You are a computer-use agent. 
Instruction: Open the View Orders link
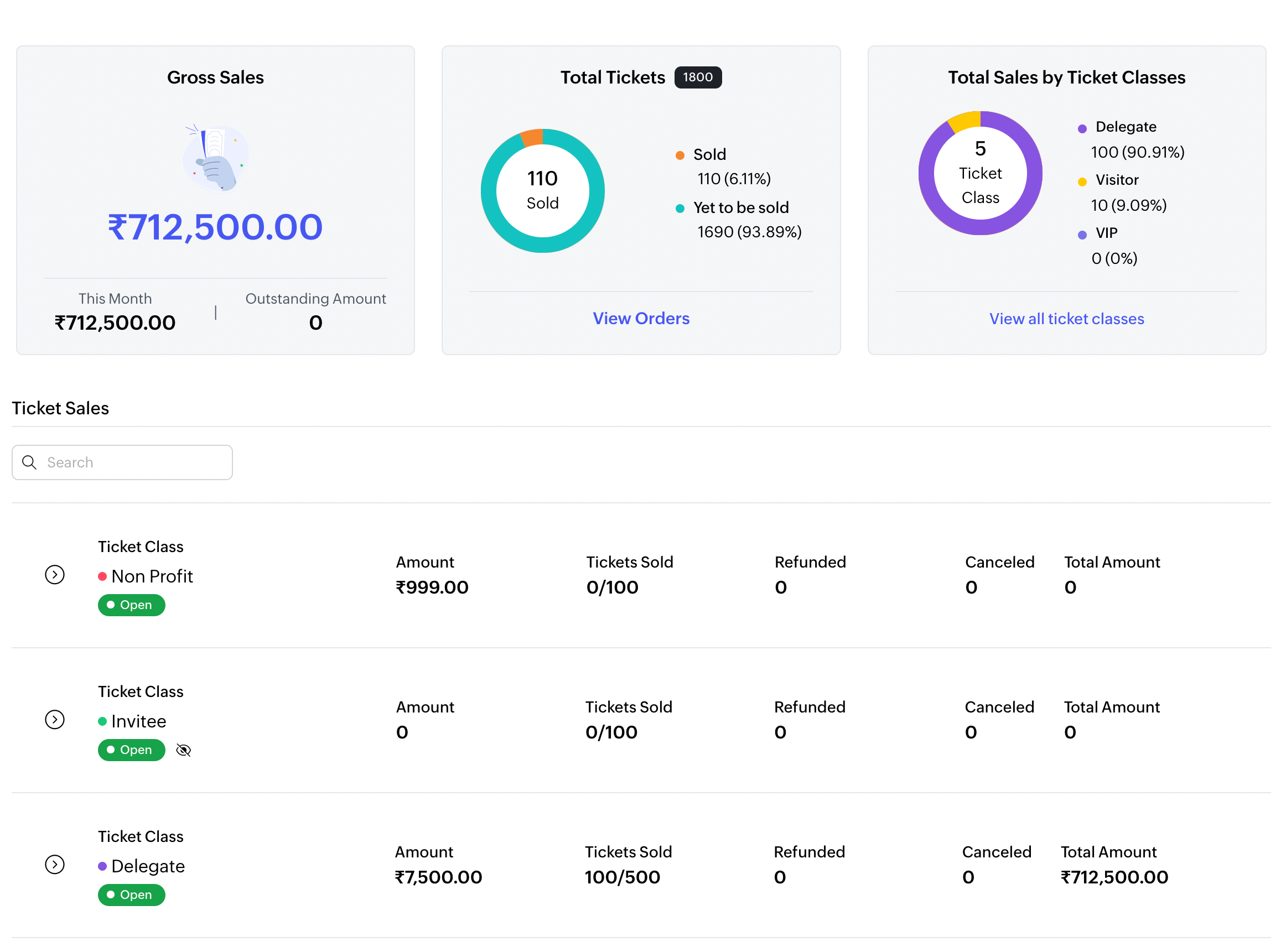click(641, 318)
